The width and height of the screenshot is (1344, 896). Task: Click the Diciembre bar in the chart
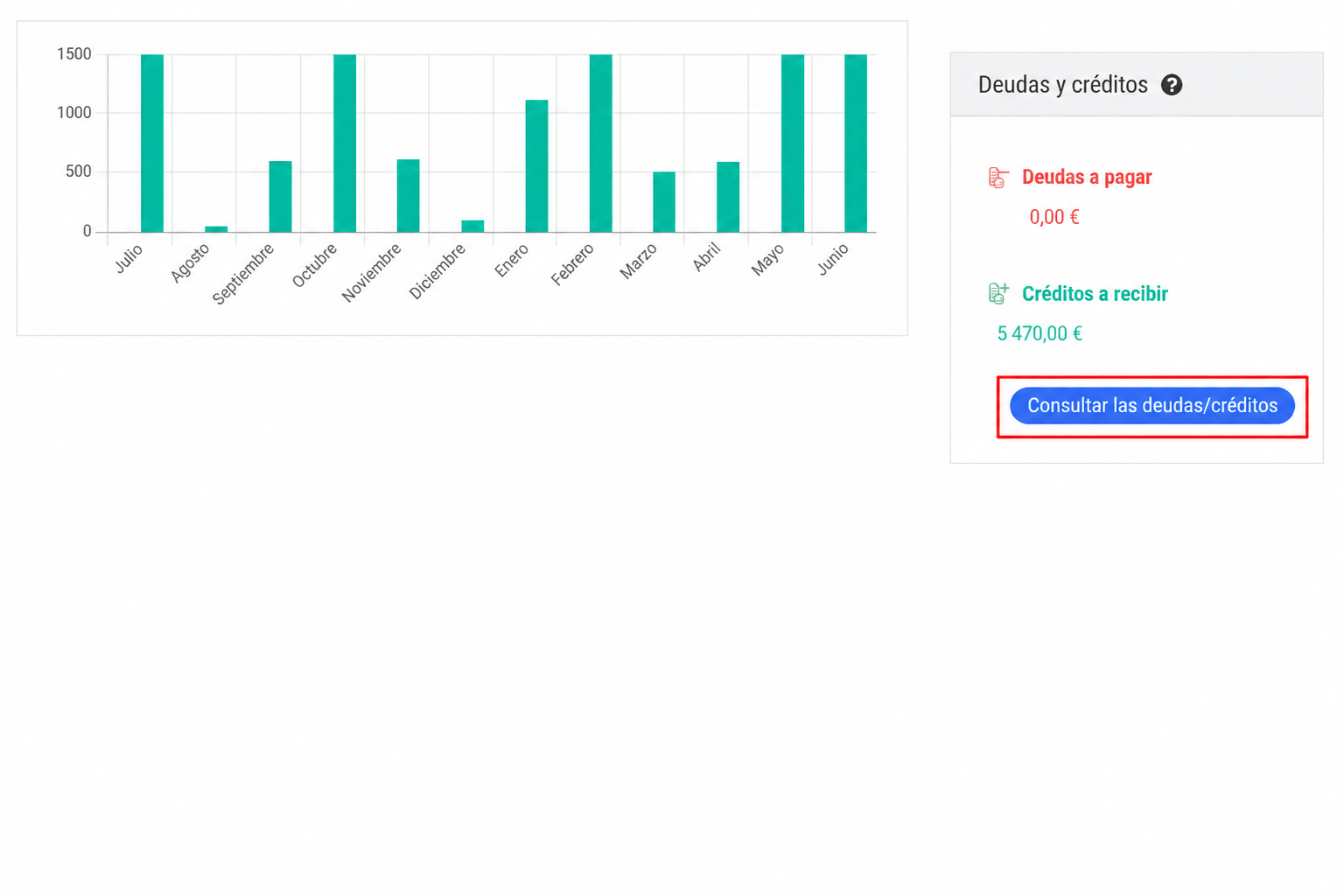coord(472,227)
